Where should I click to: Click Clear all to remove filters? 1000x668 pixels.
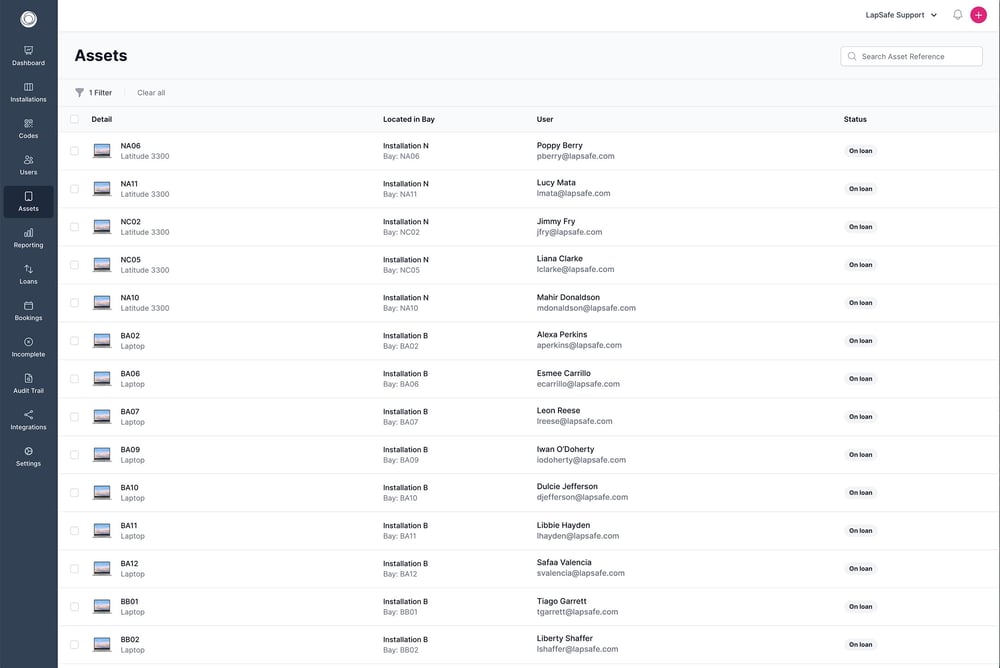click(152, 91)
